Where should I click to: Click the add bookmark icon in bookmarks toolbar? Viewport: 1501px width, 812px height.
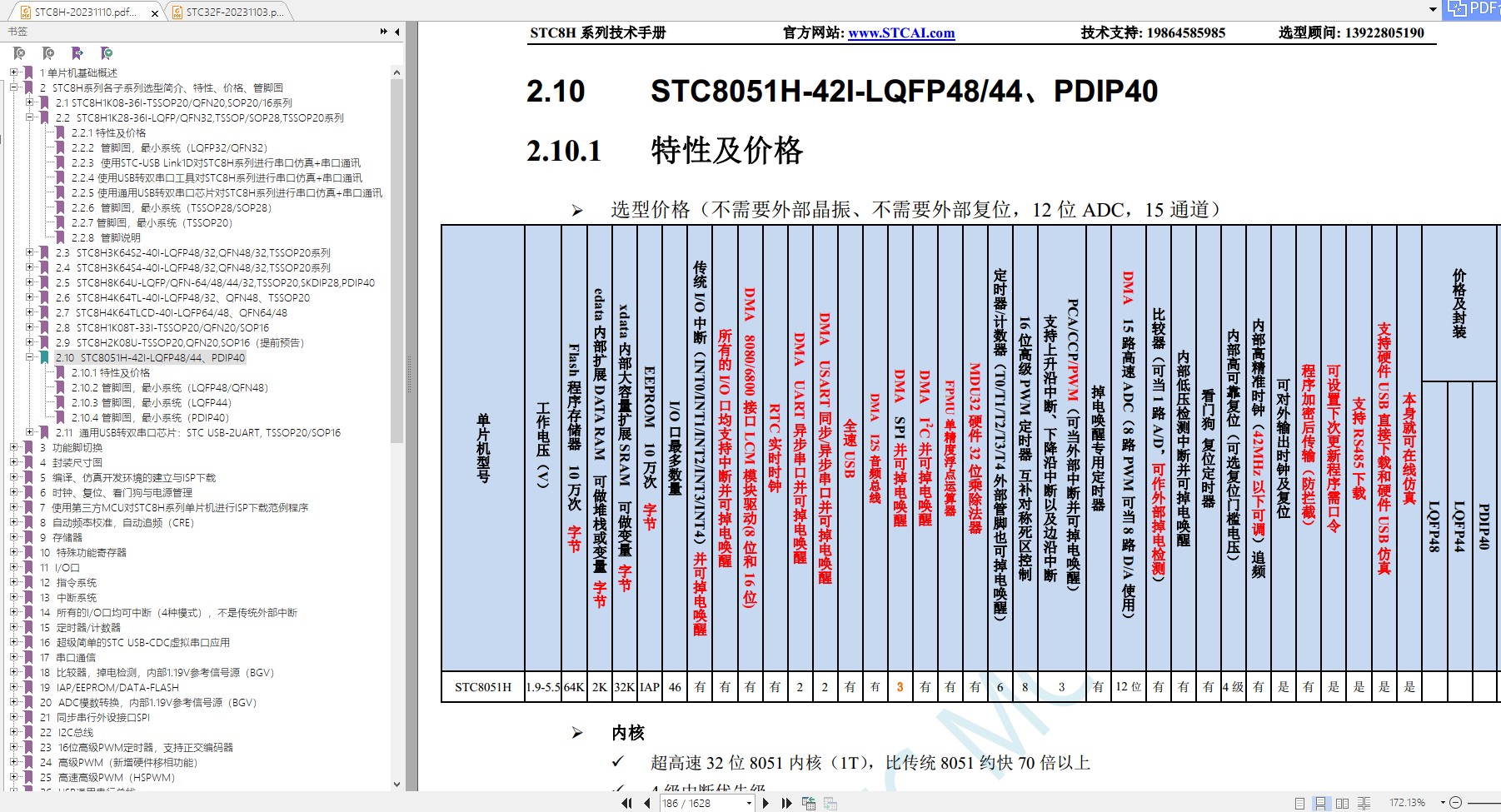click(48, 53)
